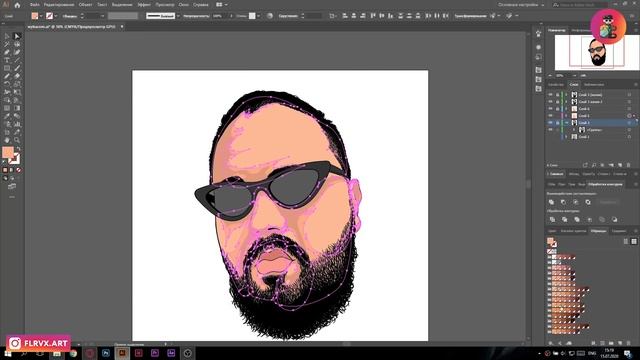Select the Type tool
Screen dimensions: 640x360
pos(7,60)
